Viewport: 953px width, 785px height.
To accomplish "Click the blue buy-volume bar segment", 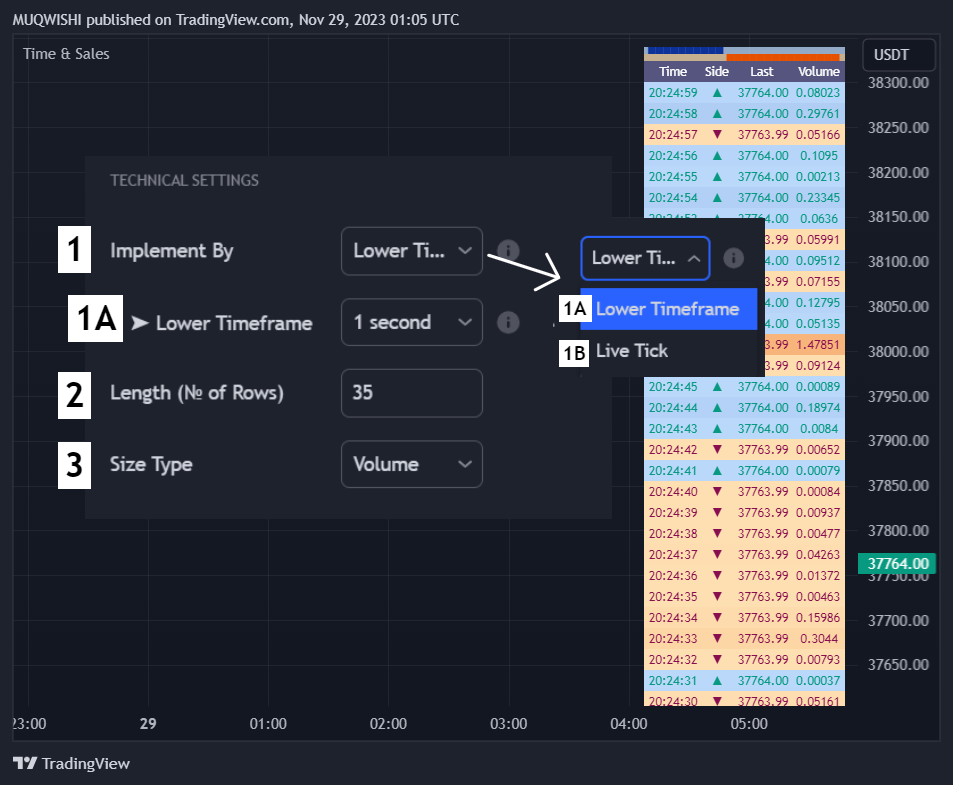I will 684,50.
